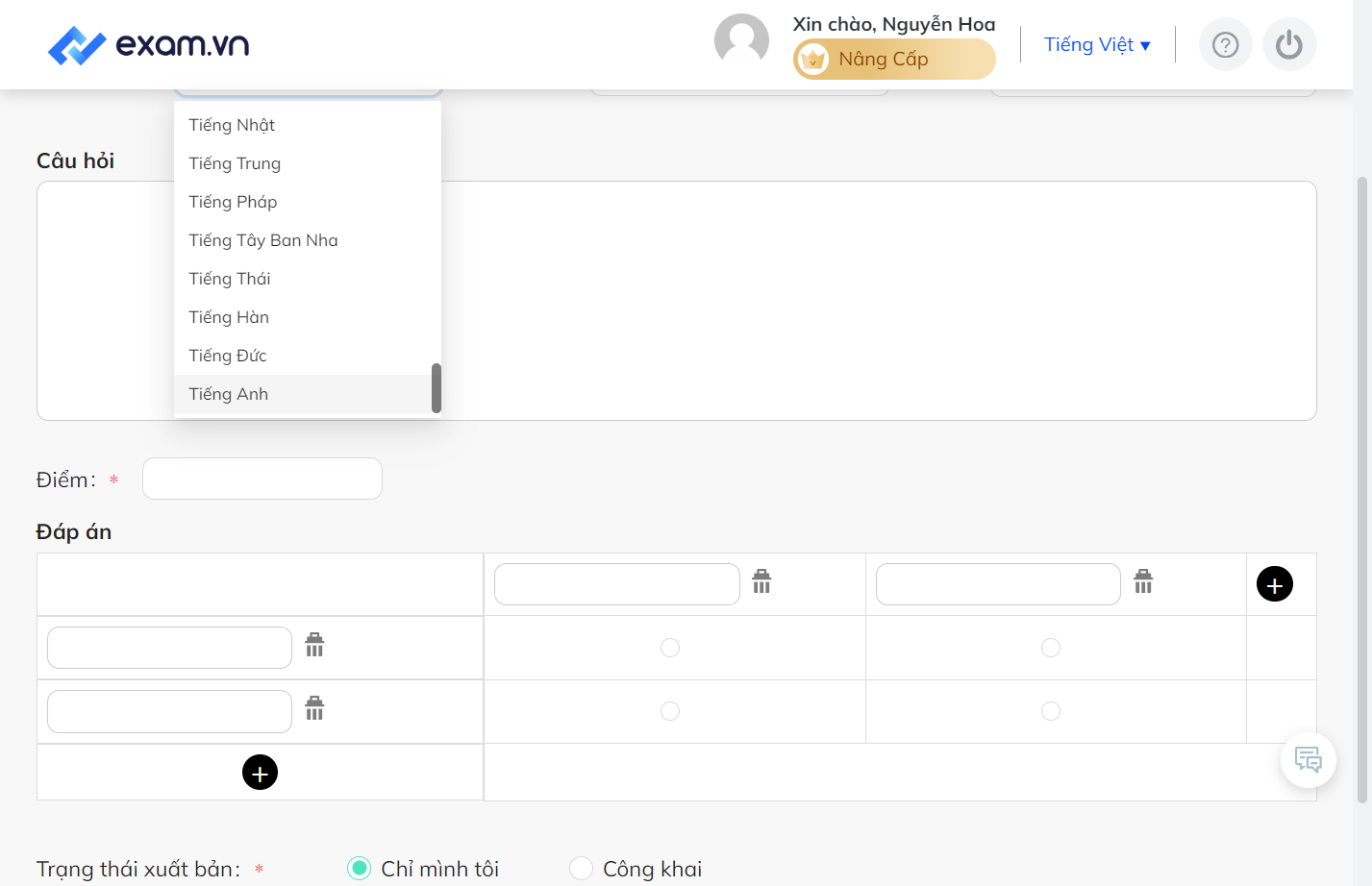Choose Tiếng Thái from the list
1372x886 pixels.
pyautogui.click(x=308, y=279)
